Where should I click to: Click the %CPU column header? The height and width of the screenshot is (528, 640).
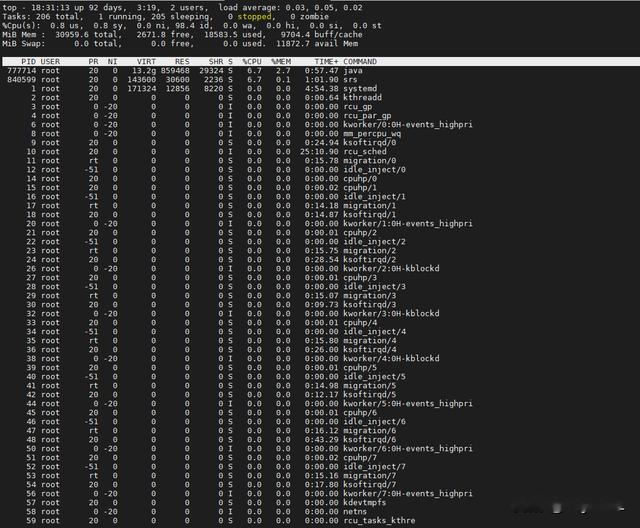pos(252,62)
